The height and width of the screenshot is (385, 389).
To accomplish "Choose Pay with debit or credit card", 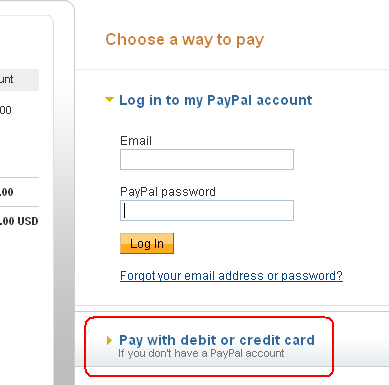I will (x=217, y=340).
